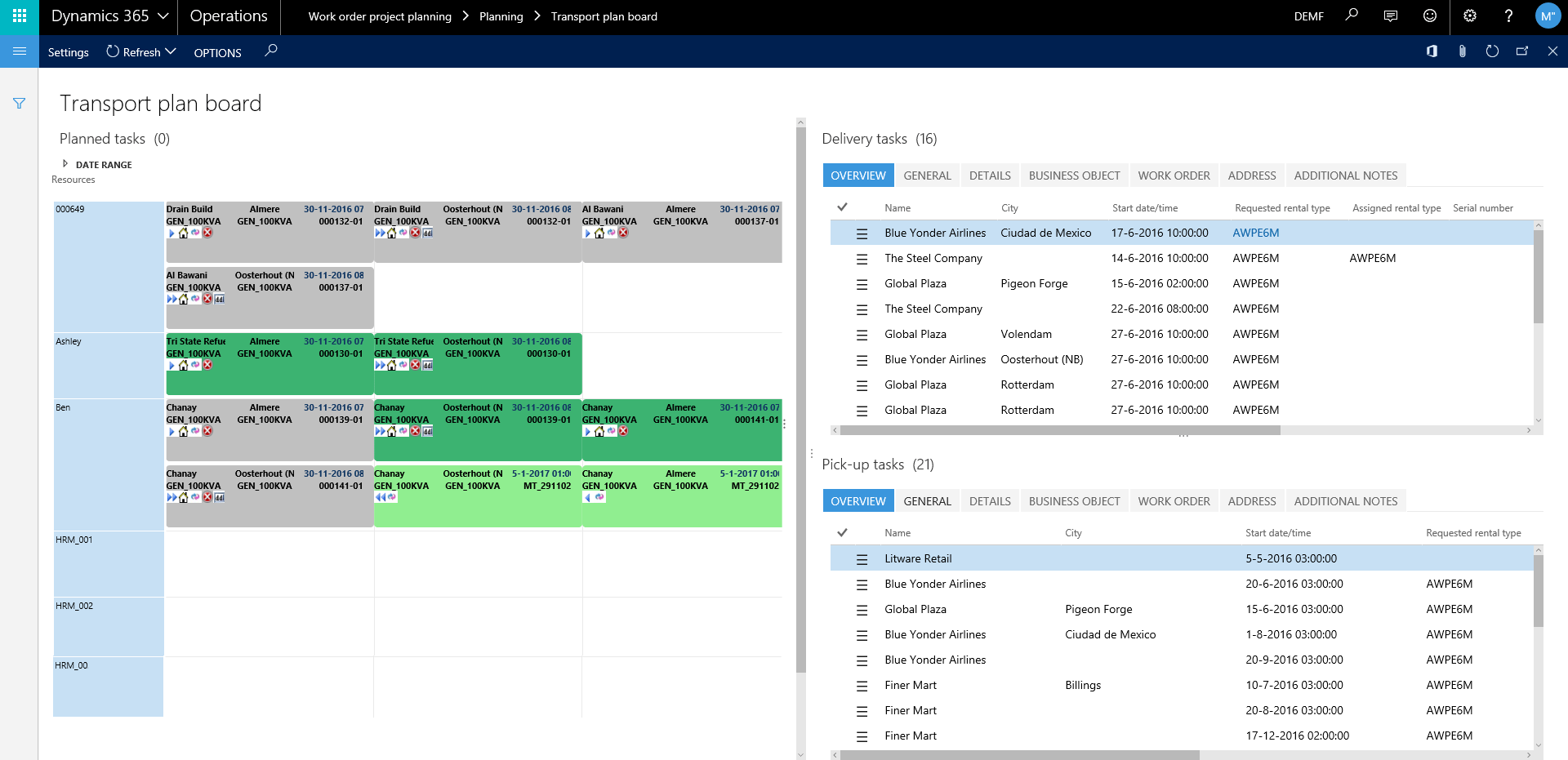Click the select-all checkmark in Delivery tasks
This screenshot has height=760, width=1568.
[x=843, y=207]
